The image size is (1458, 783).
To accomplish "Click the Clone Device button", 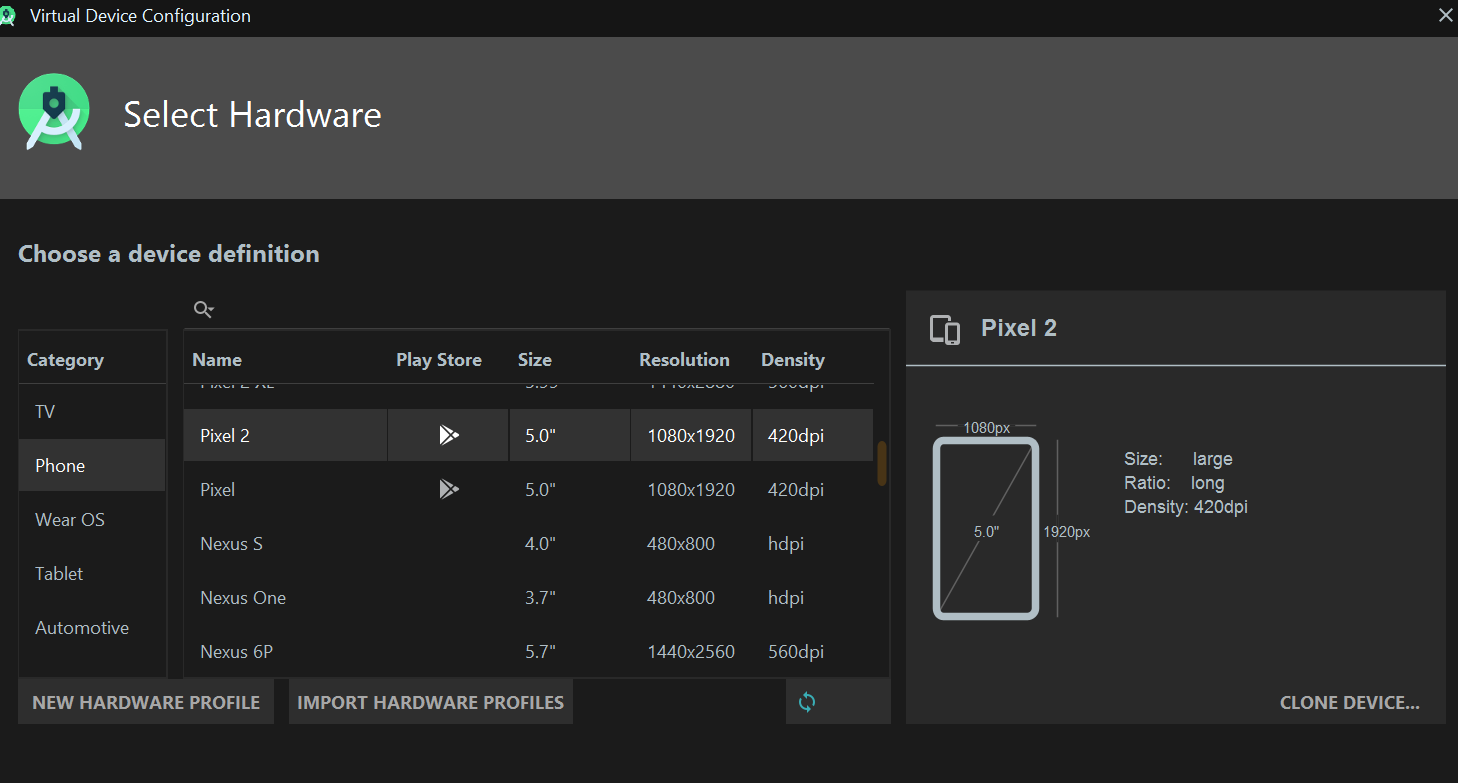I will click(1349, 702).
